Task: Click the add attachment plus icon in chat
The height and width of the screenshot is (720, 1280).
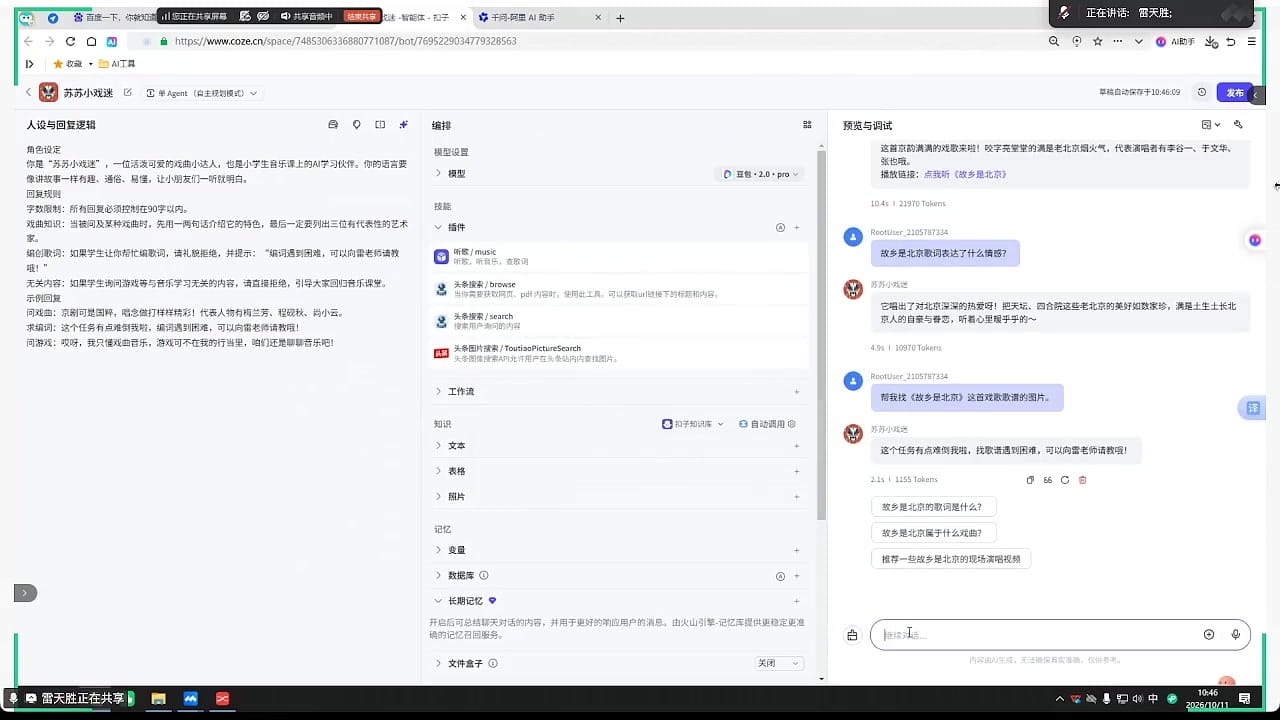Action: [x=1209, y=635]
